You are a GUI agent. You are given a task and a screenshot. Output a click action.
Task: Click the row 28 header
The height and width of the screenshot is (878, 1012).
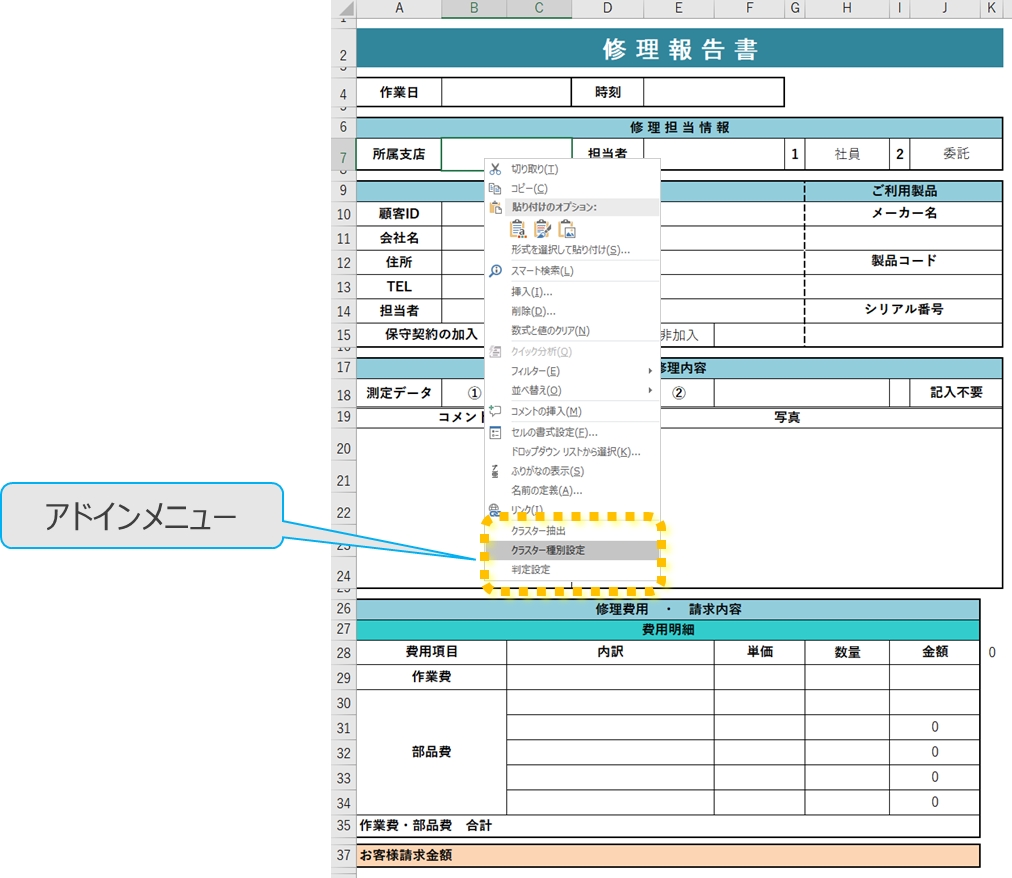point(343,653)
